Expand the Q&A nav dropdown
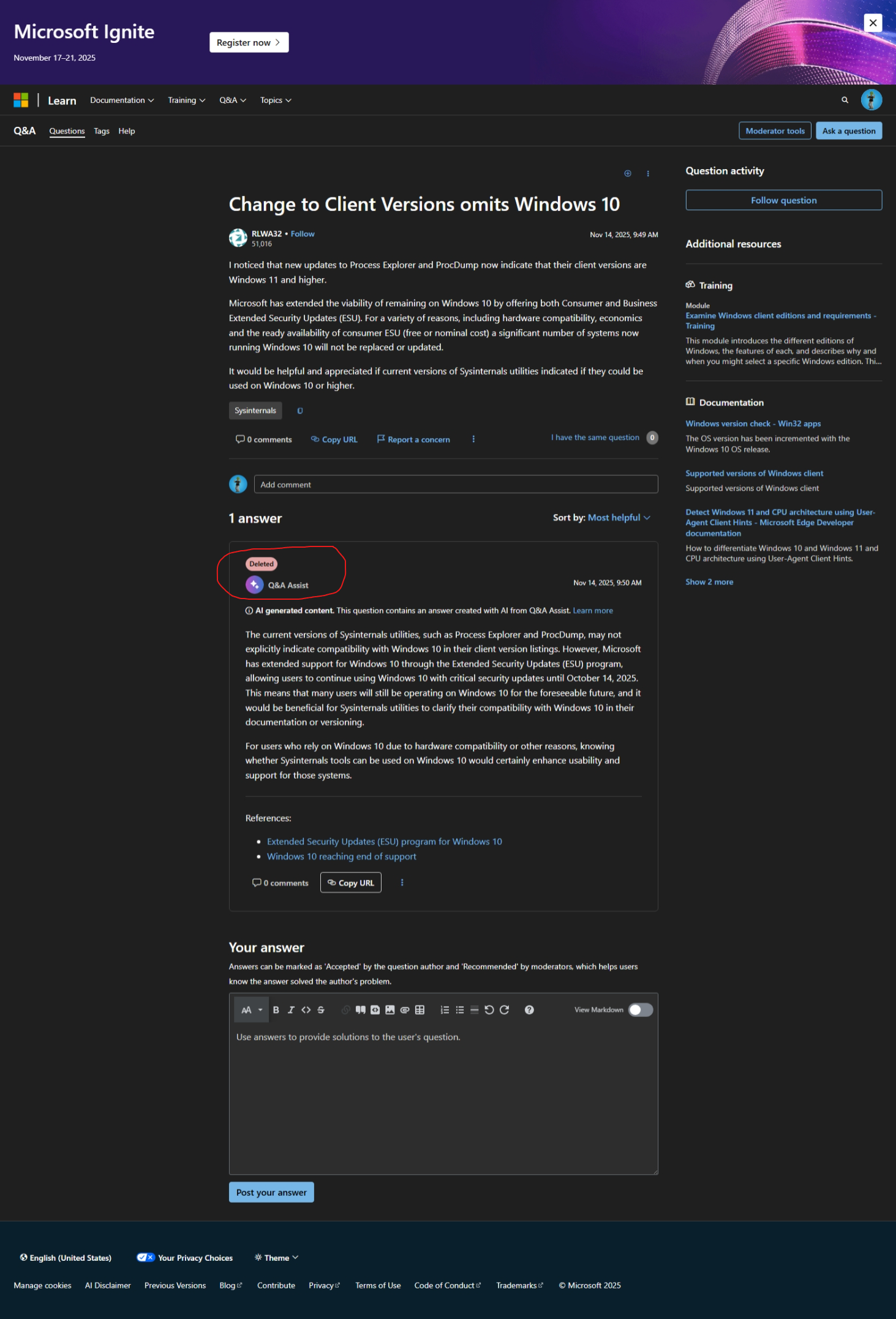Image resolution: width=896 pixels, height=1319 pixels. 233,100
